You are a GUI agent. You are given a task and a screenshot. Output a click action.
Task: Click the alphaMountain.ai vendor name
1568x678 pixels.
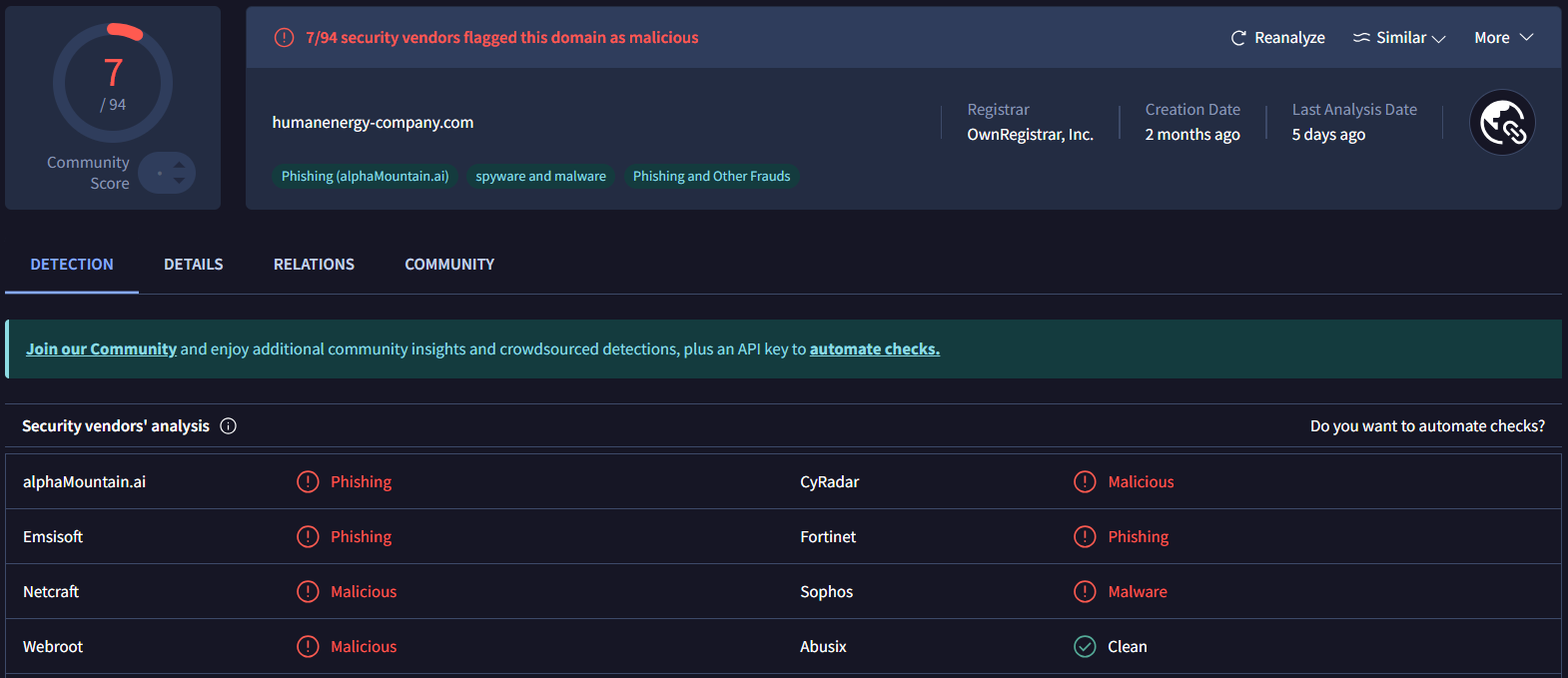(84, 482)
